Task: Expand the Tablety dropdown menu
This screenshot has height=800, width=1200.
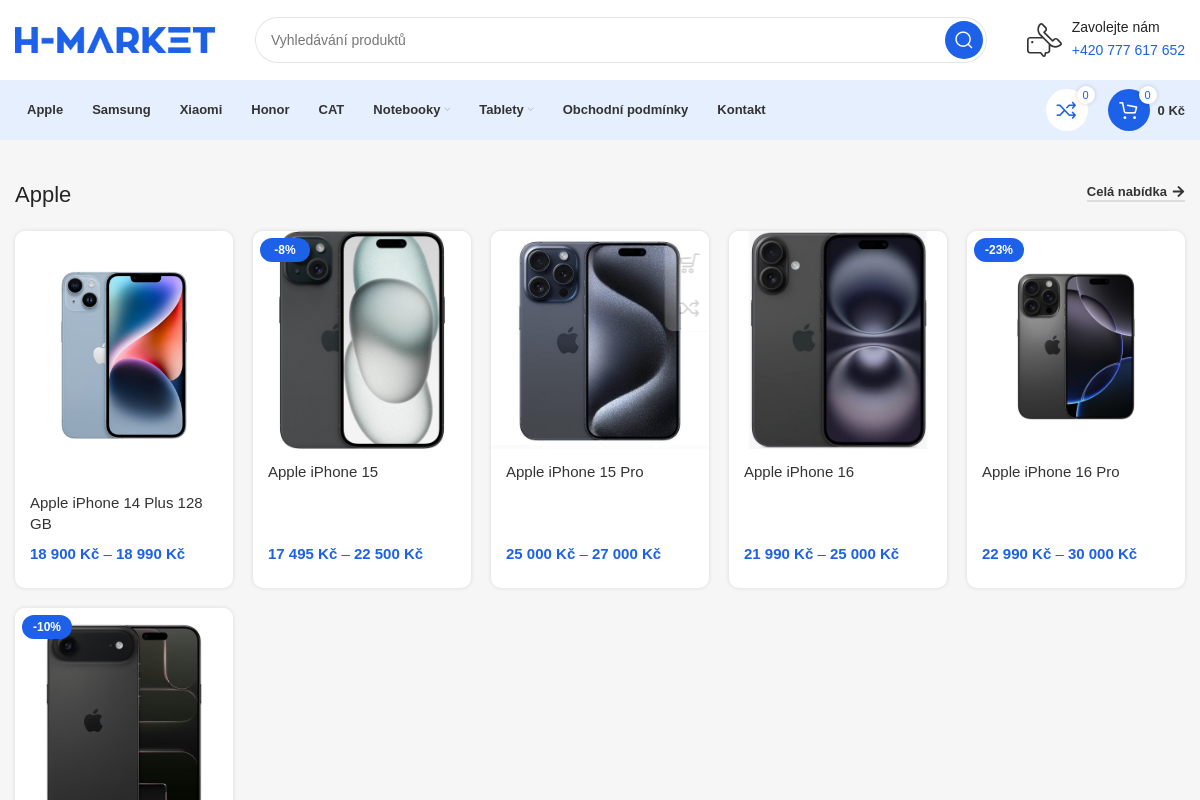Action: coord(506,110)
